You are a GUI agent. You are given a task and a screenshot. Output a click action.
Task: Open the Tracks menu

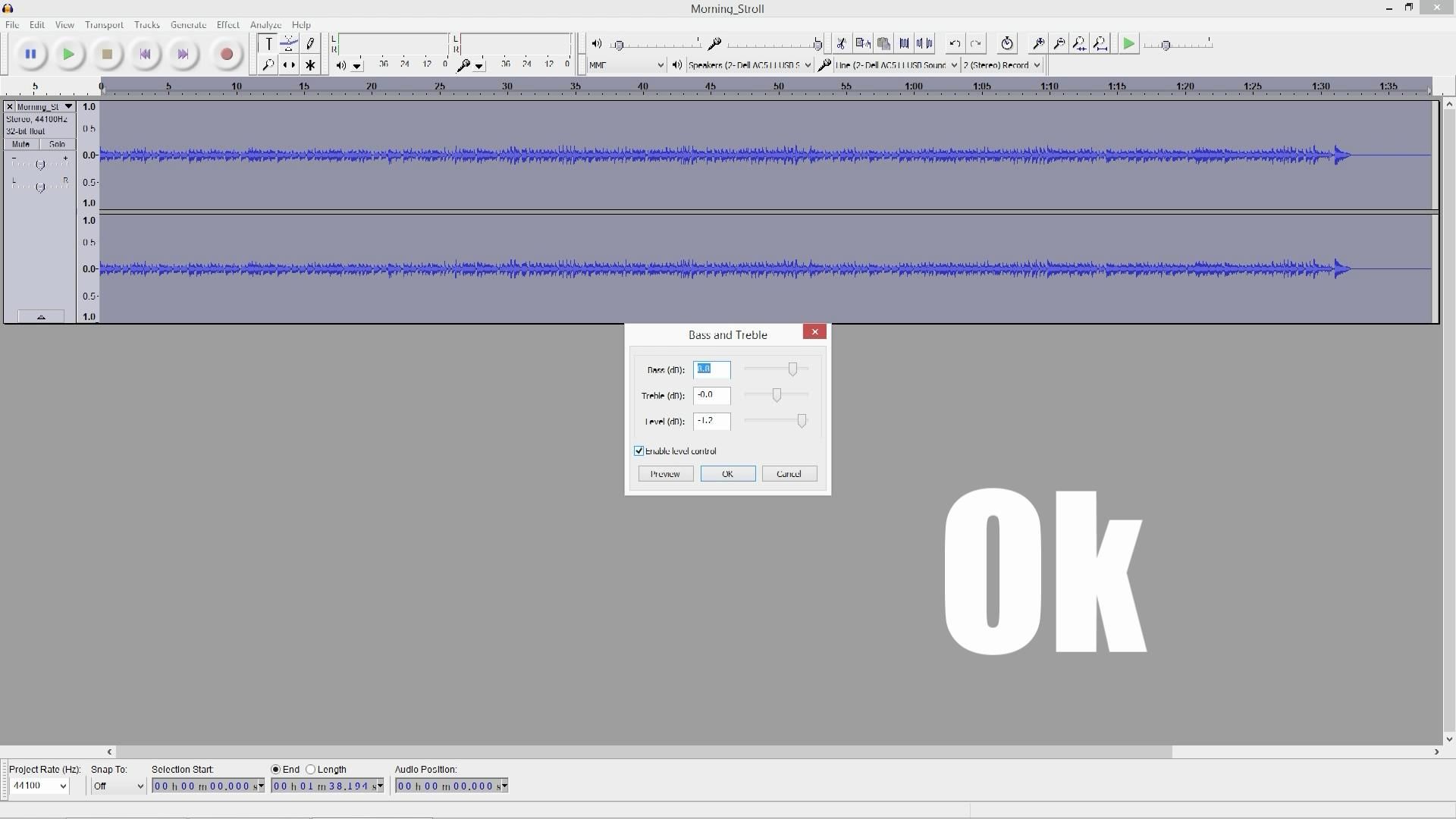click(x=146, y=24)
